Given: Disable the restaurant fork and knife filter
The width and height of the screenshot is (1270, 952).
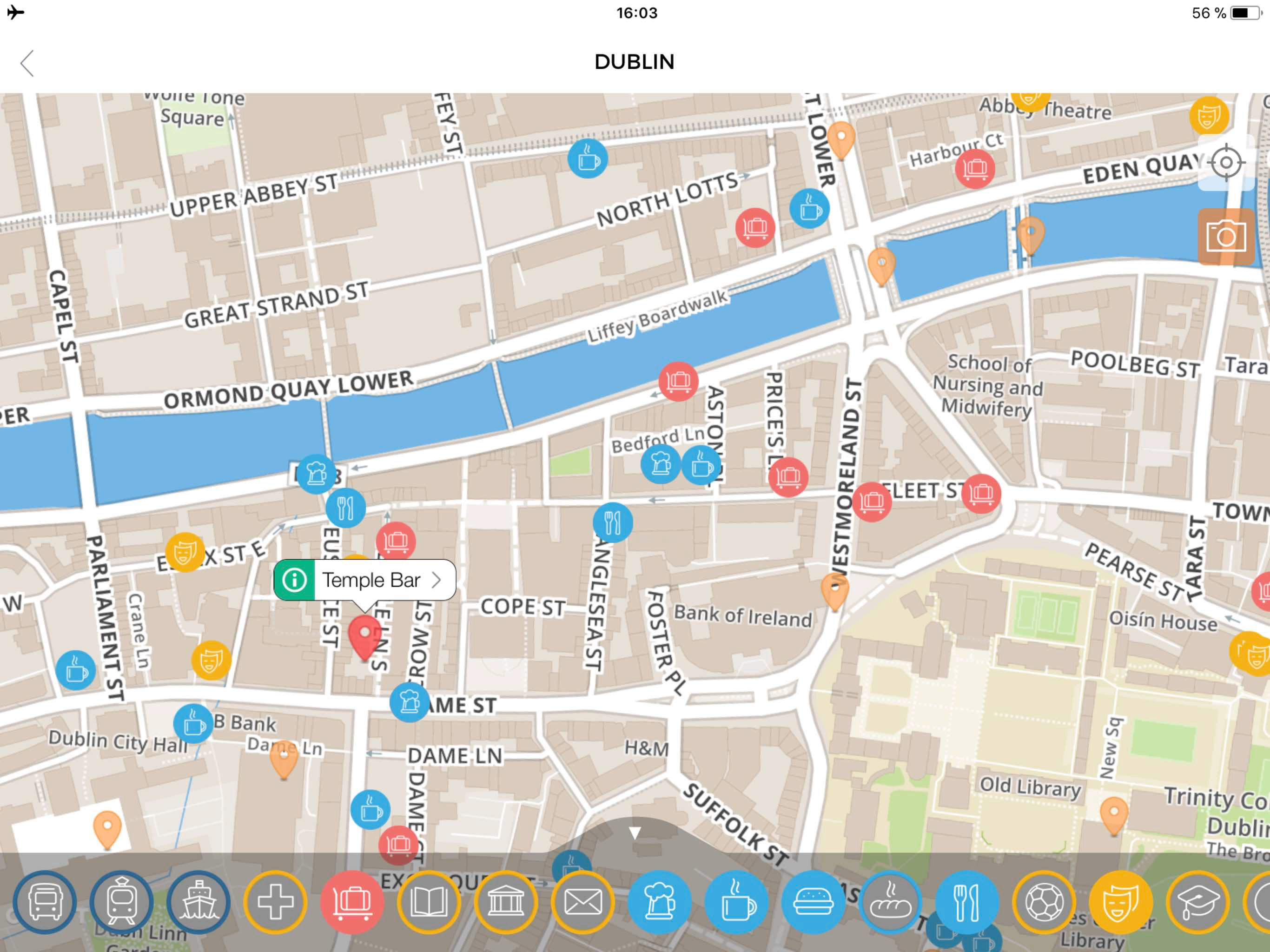Looking at the screenshot, I should tap(967, 902).
